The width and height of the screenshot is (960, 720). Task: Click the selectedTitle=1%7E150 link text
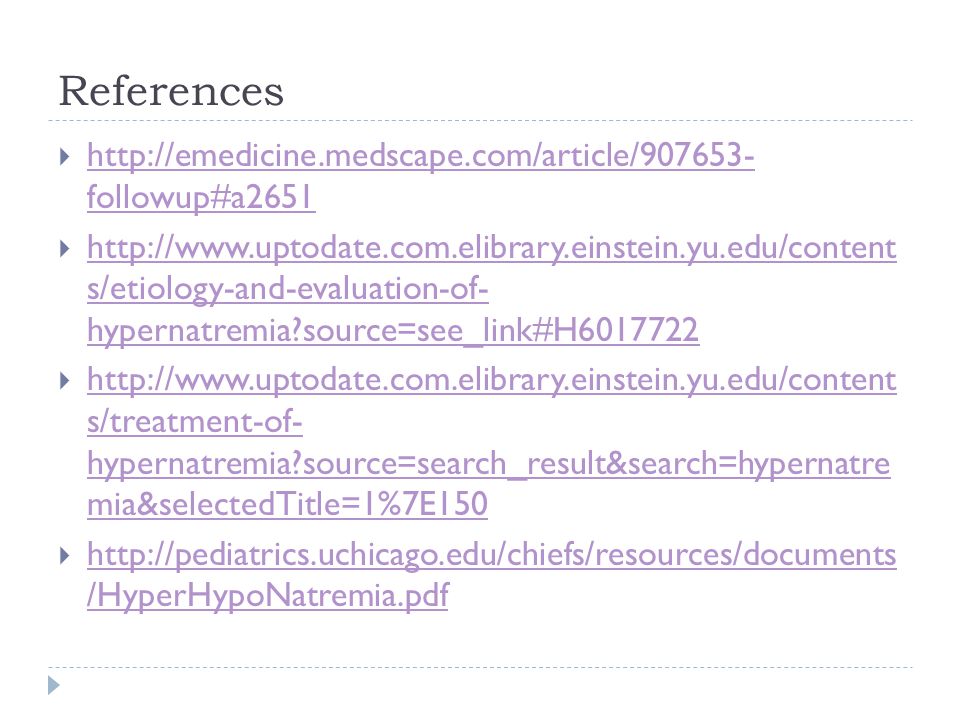[x=287, y=504]
